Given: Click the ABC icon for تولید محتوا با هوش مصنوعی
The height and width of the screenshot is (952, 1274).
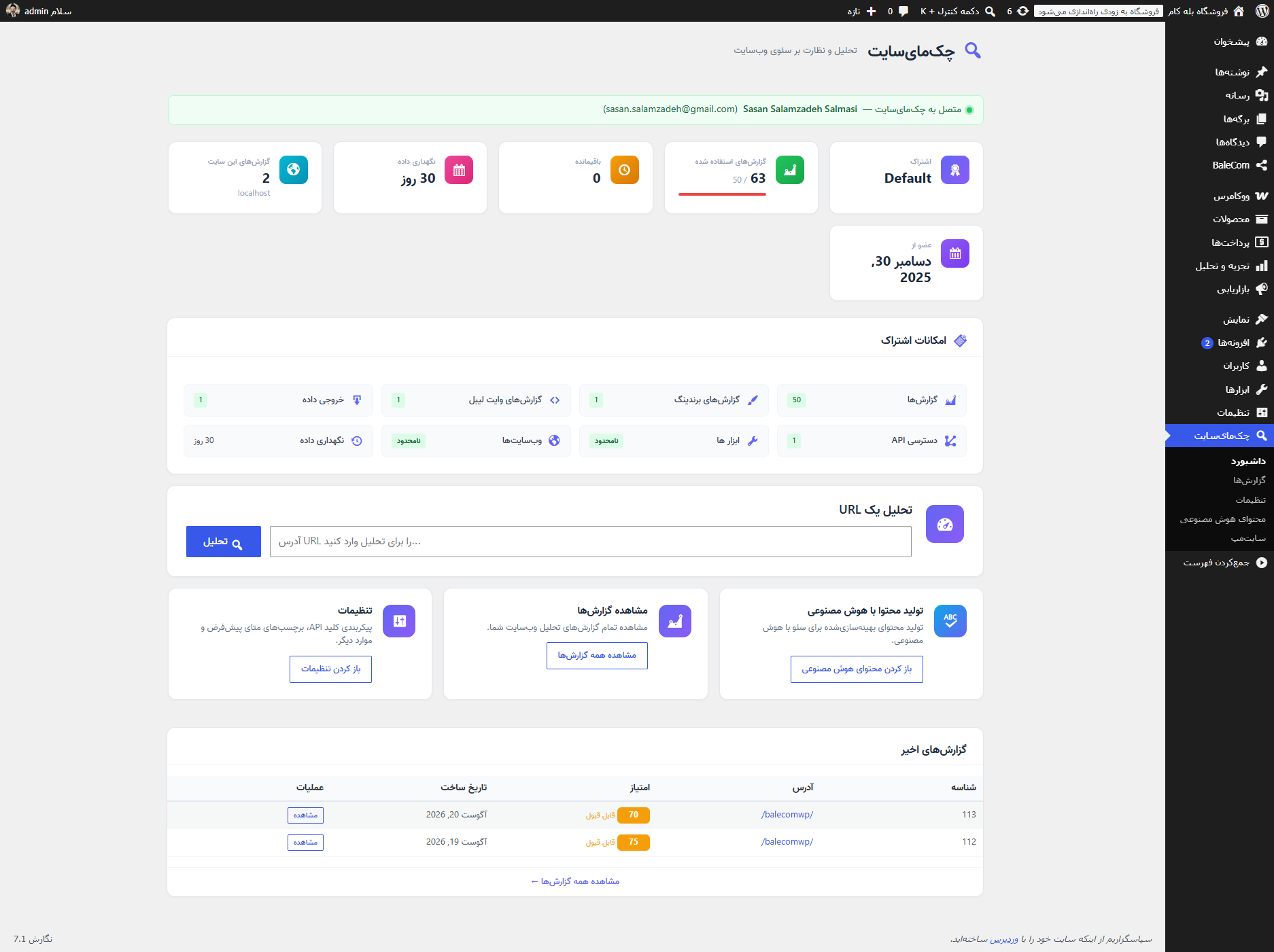Looking at the screenshot, I should [x=950, y=621].
